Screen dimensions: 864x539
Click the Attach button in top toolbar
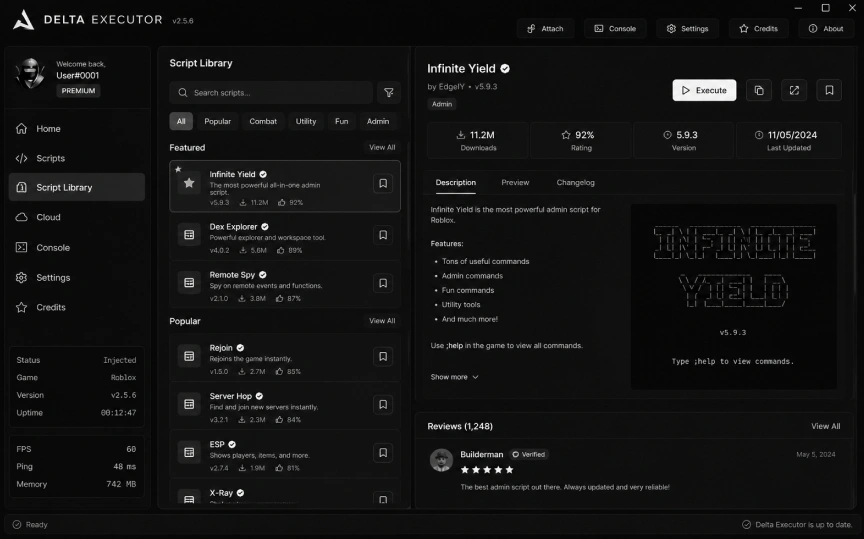545,29
